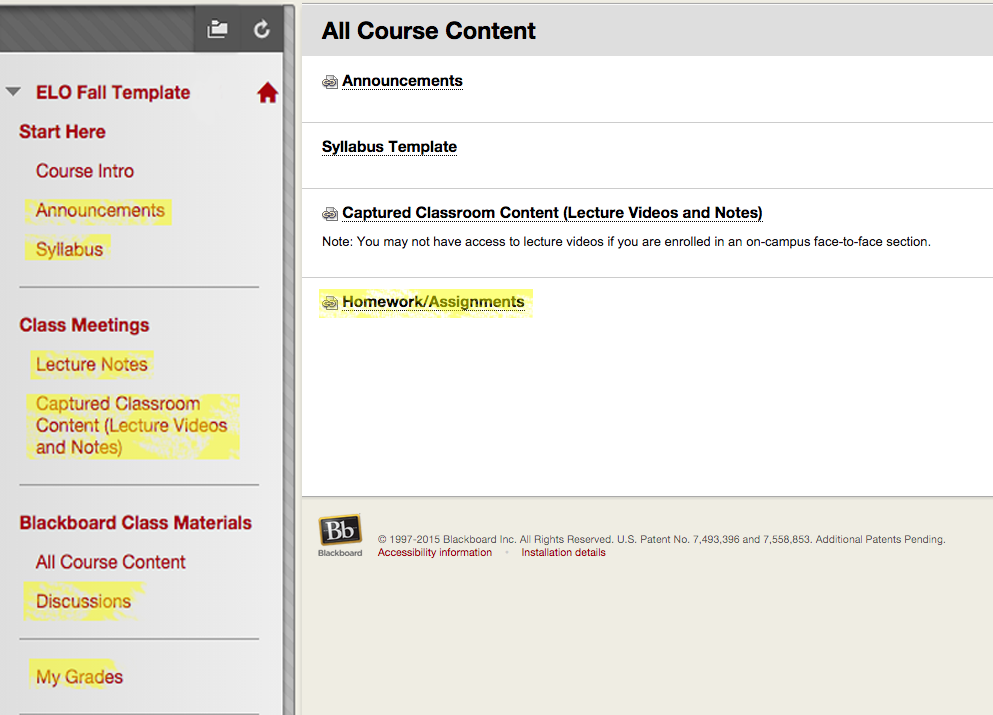This screenshot has width=993, height=715.
Task: Open Course Intro in the sidebar
Action: (85, 171)
